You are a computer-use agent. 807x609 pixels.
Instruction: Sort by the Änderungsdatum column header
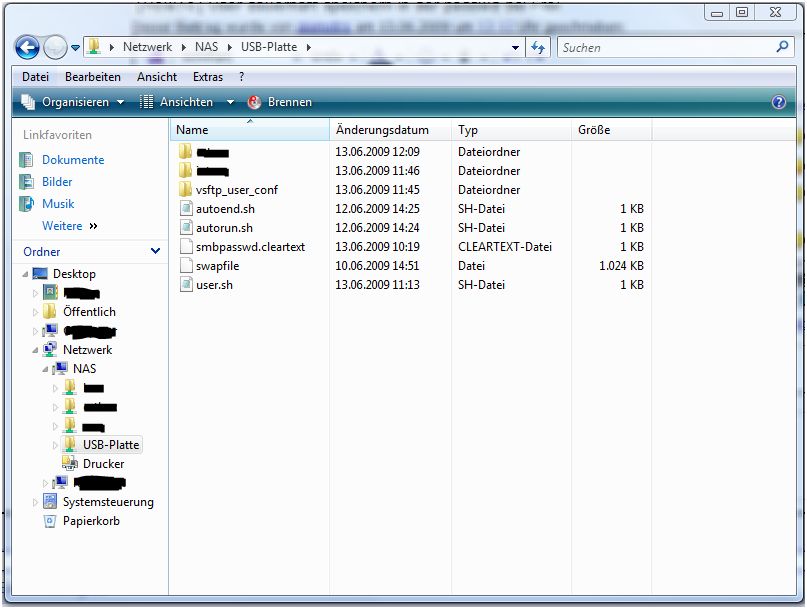point(382,130)
